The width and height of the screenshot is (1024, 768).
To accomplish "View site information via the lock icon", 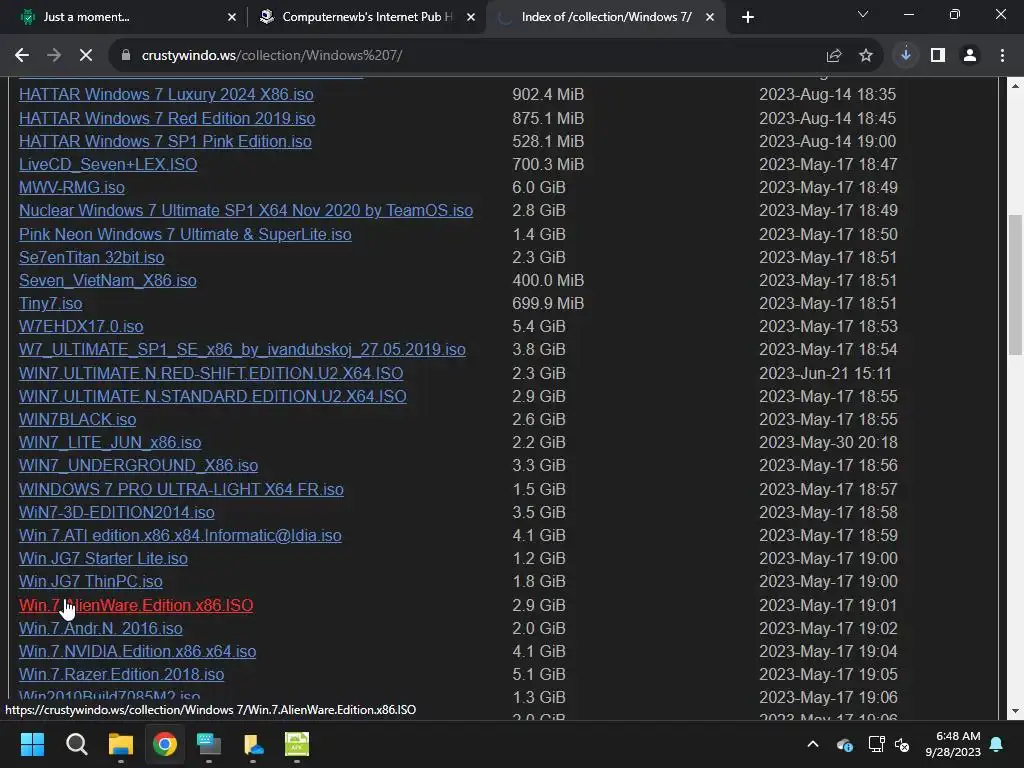I will [126, 56].
